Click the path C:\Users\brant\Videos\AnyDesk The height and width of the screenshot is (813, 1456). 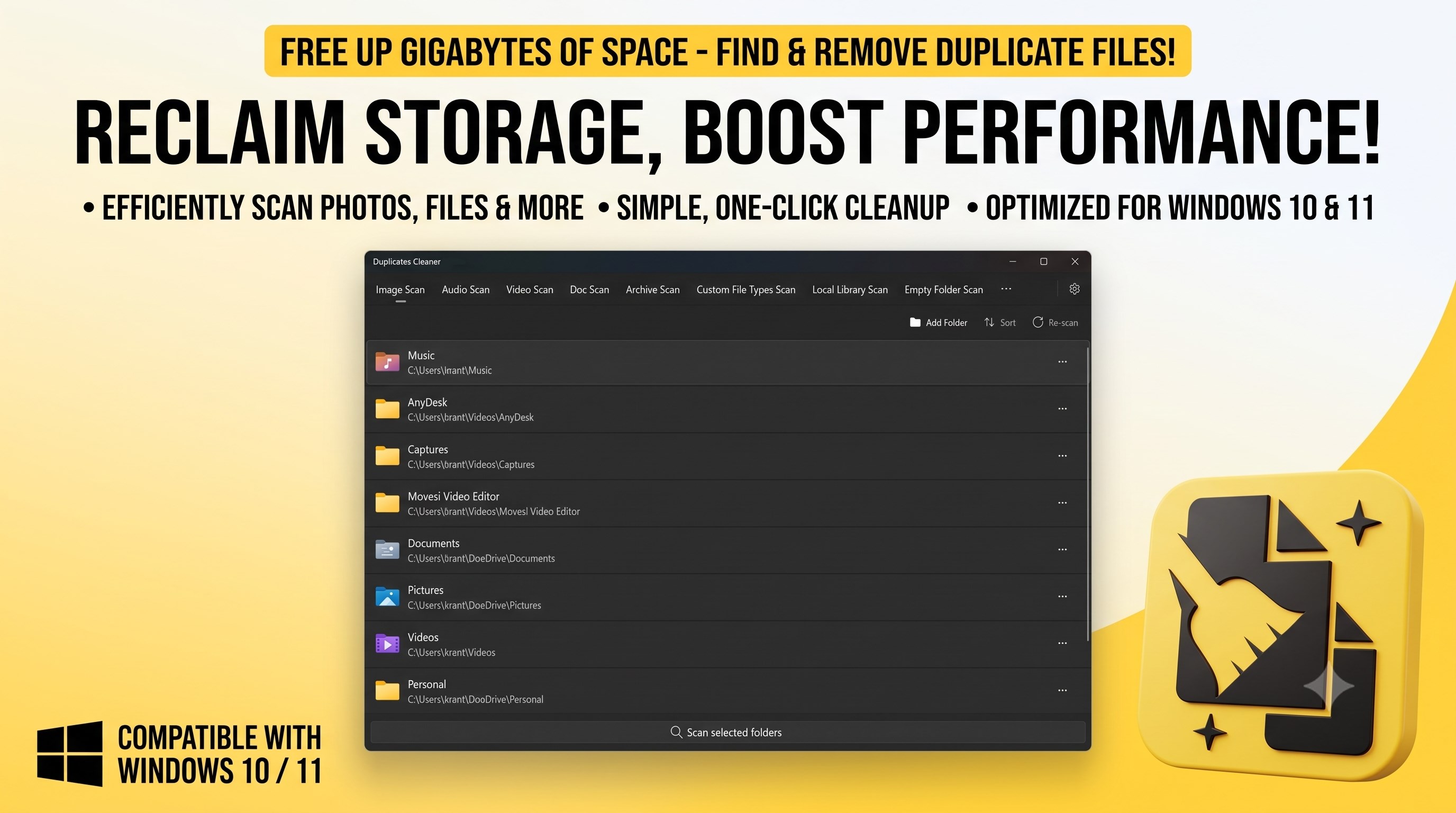(x=471, y=417)
